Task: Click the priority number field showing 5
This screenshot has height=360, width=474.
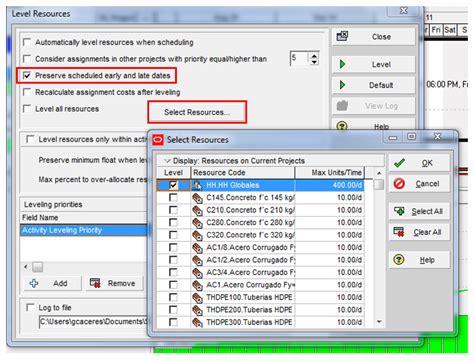Action: 300,58
